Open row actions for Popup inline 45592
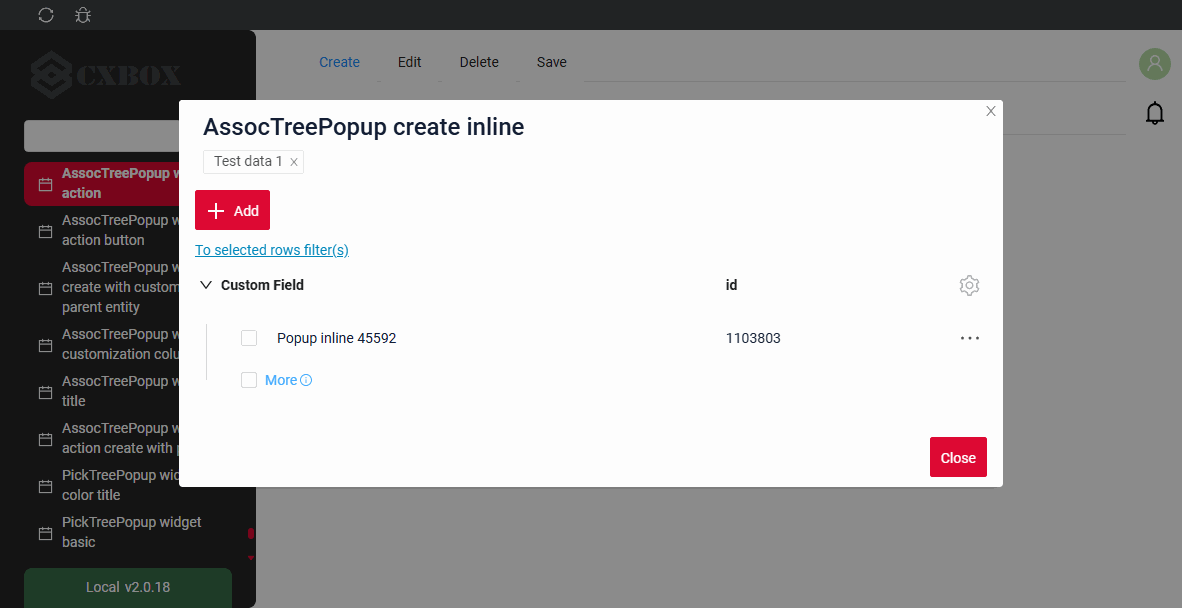Screen dimensions: 1182x608 coord(969,338)
